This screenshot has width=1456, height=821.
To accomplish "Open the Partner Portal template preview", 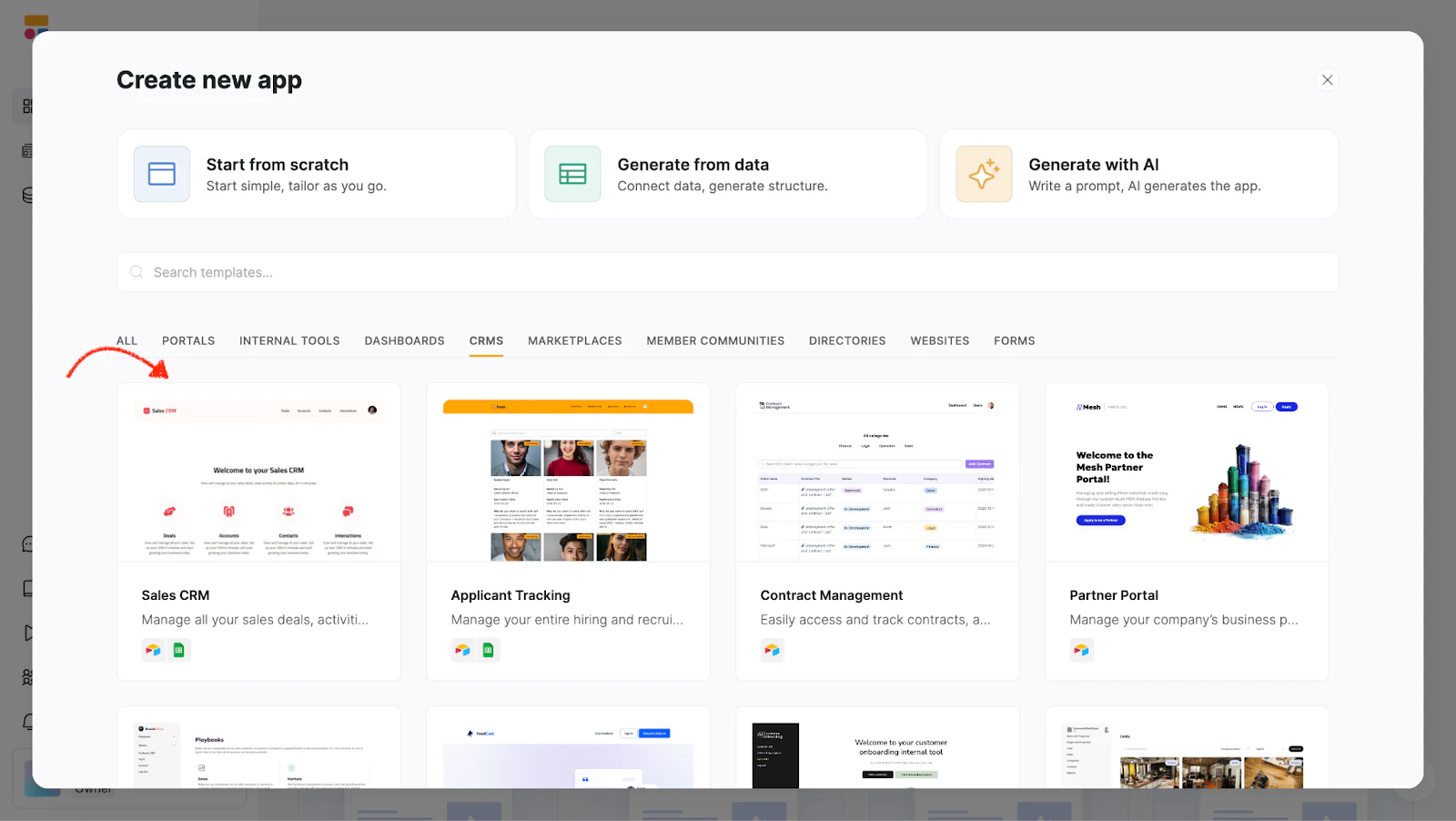I will click(x=1188, y=472).
